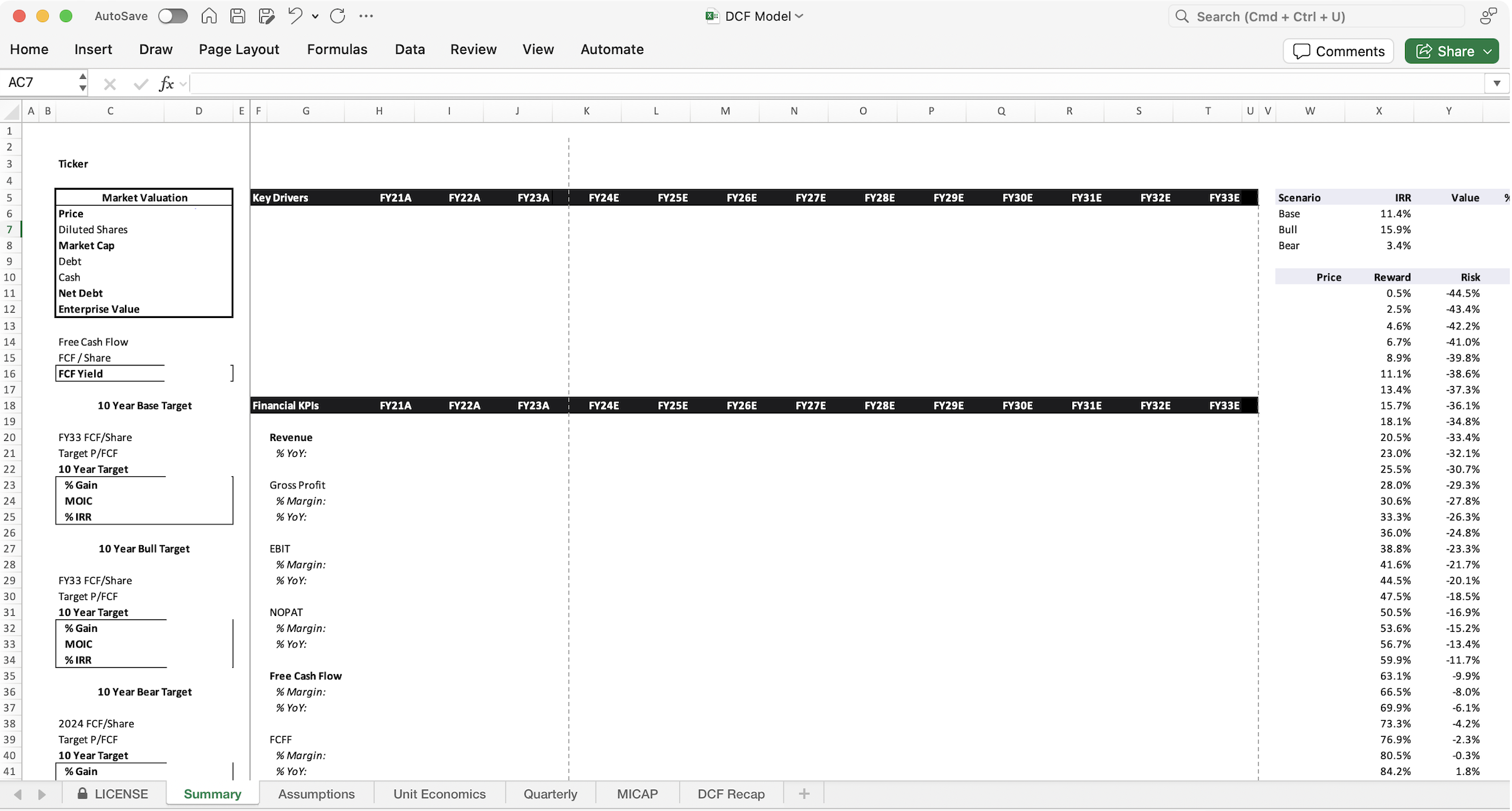The image size is (1512, 811).
Task: Click the add new sheet plus icon
Action: pyautogui.click(x=804, y=794)
